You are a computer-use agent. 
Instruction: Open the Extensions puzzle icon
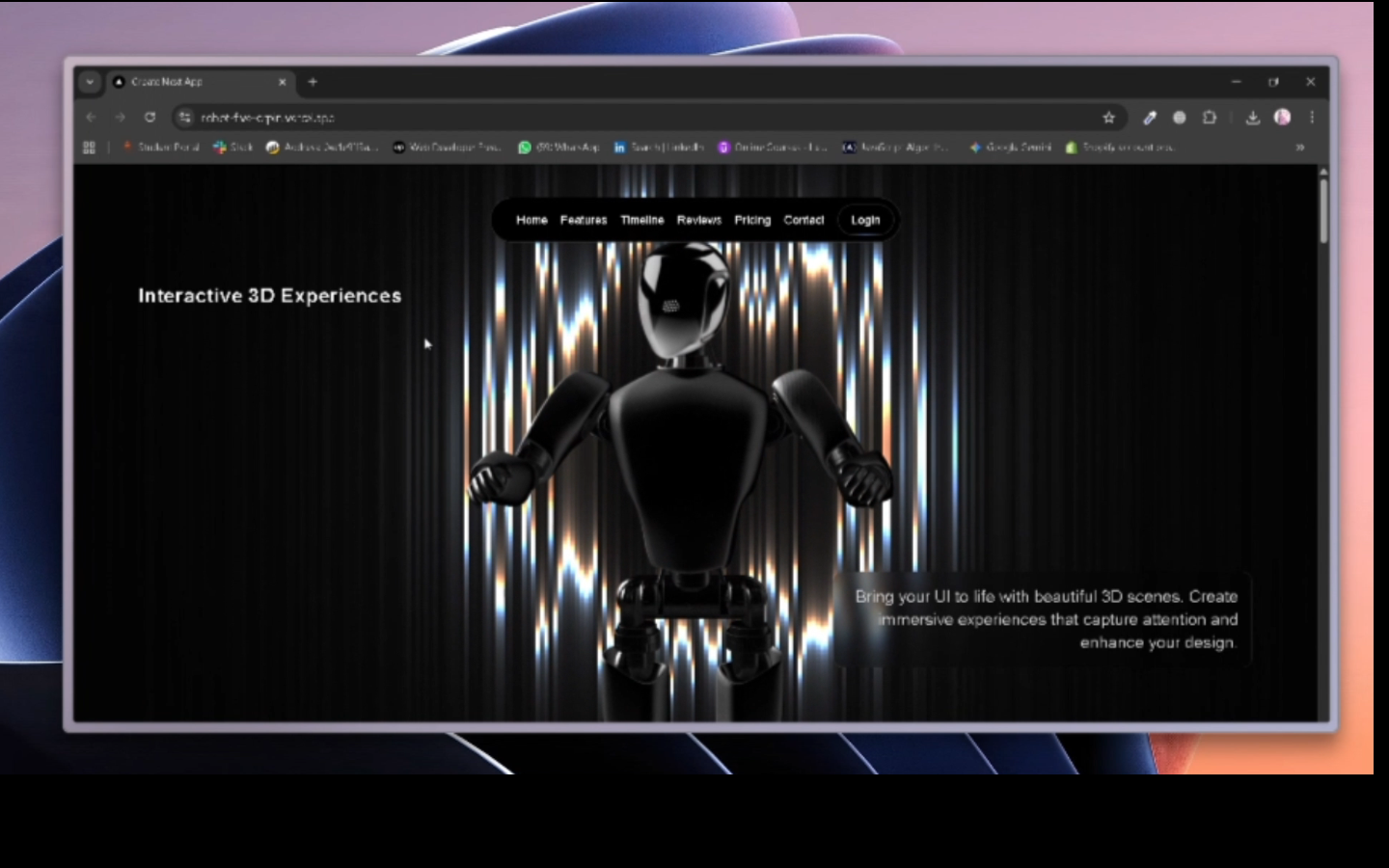[x=1210, y=118]
